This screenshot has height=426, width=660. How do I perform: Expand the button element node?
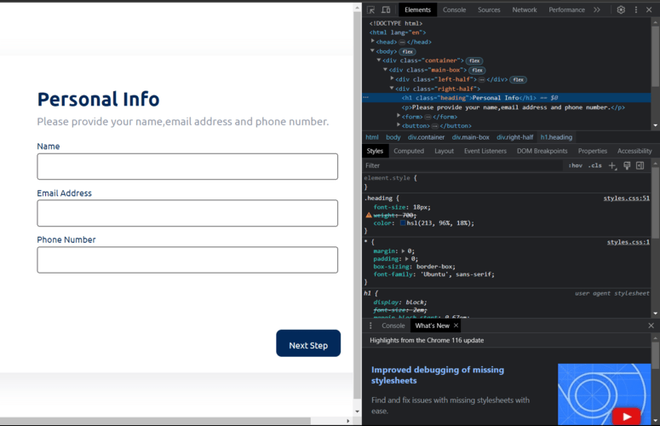(398, 125)
